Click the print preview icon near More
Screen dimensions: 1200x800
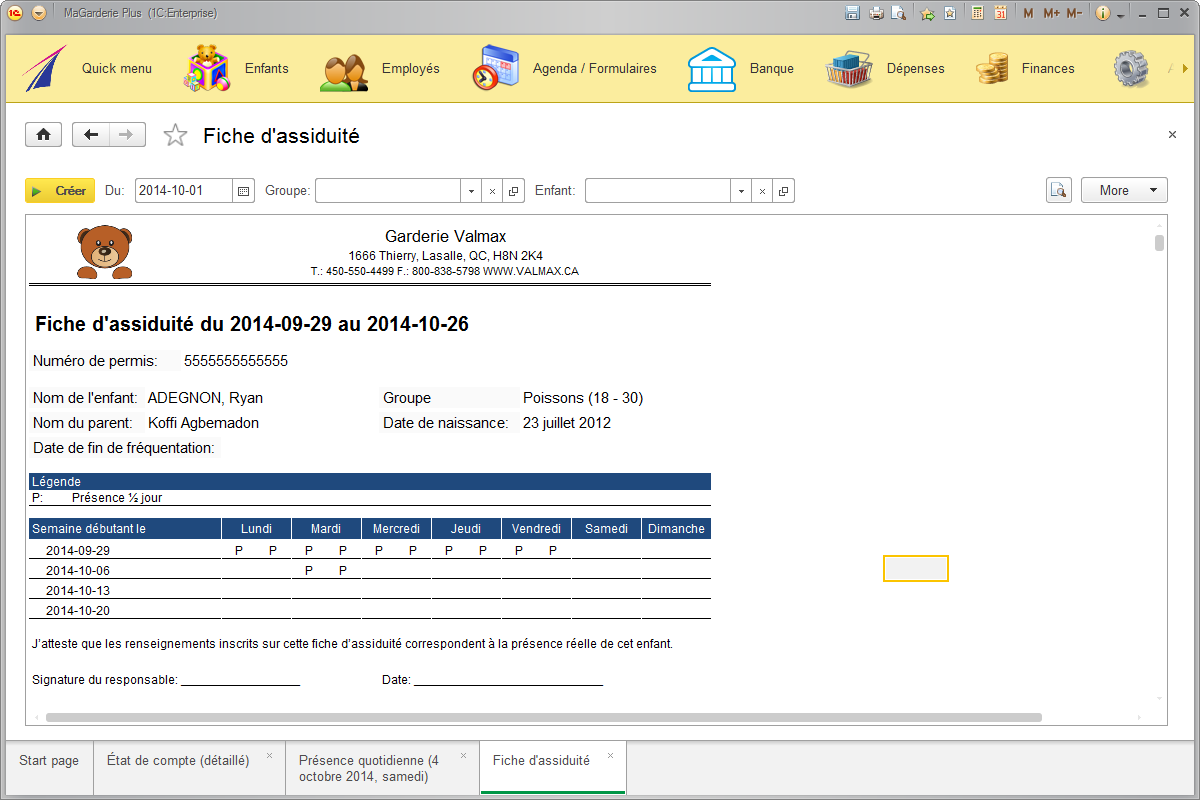(x=1058, y=190)
